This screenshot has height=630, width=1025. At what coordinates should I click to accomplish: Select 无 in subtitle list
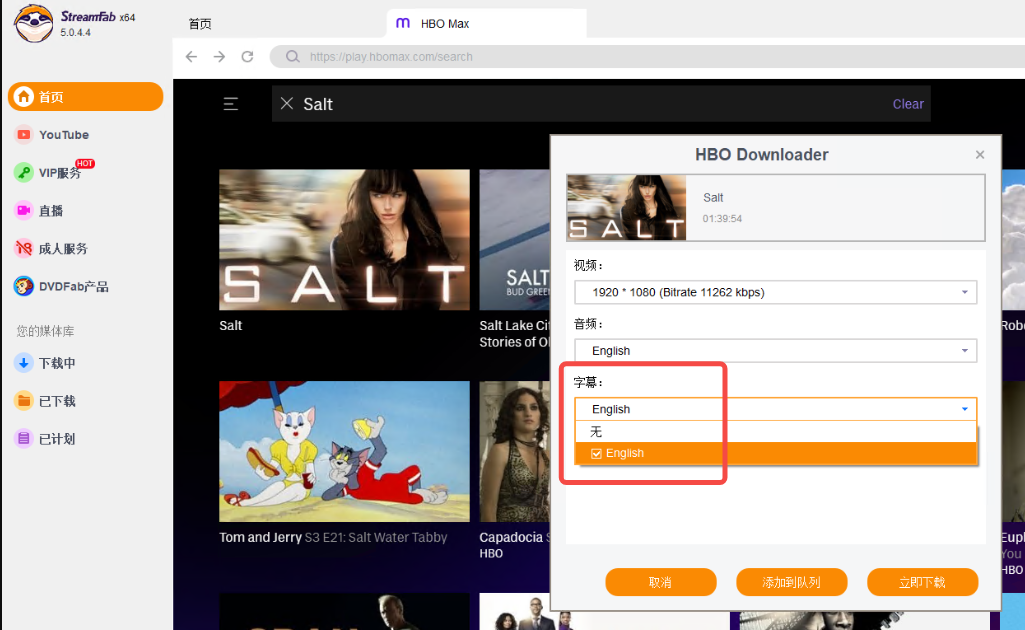click(x=775, y=432)
